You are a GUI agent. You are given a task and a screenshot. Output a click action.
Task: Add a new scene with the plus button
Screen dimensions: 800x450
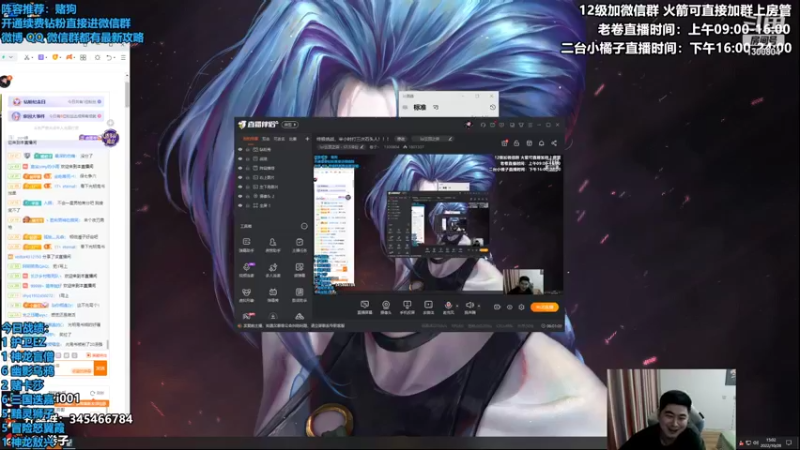click(x=307, y=139)
